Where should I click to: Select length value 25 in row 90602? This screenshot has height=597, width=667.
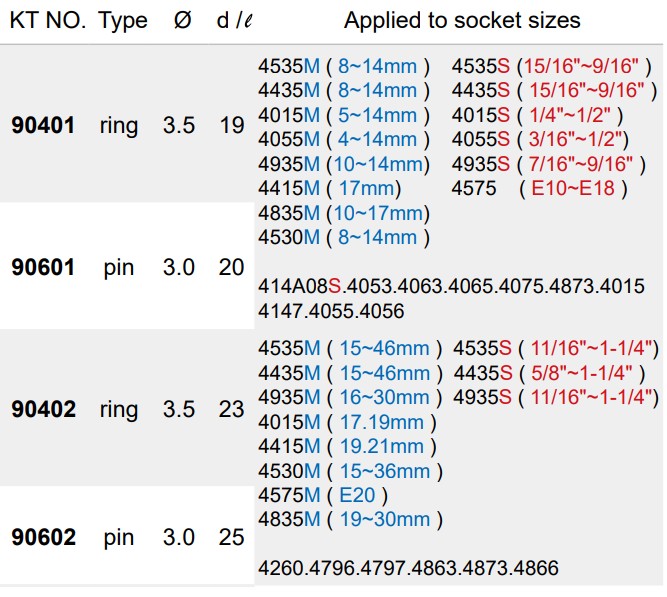point(232,538)
